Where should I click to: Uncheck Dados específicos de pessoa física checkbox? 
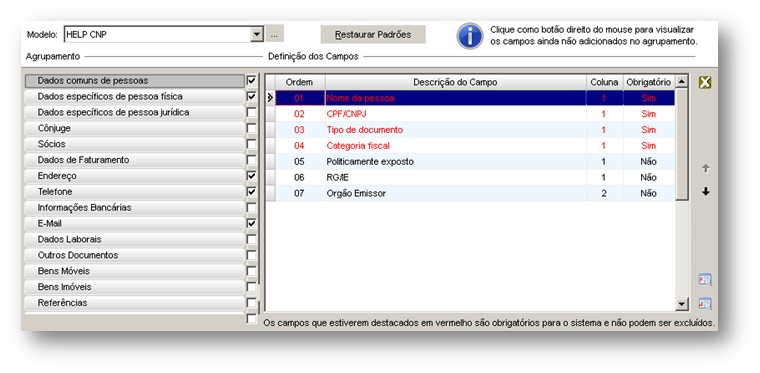251,96
